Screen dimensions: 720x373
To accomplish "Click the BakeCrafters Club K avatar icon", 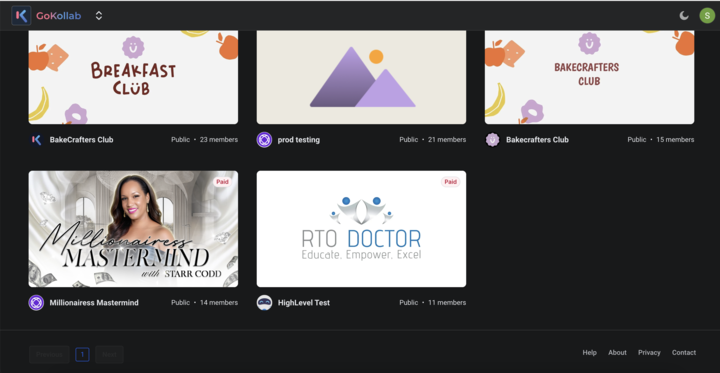I will [x=36, y=140].
